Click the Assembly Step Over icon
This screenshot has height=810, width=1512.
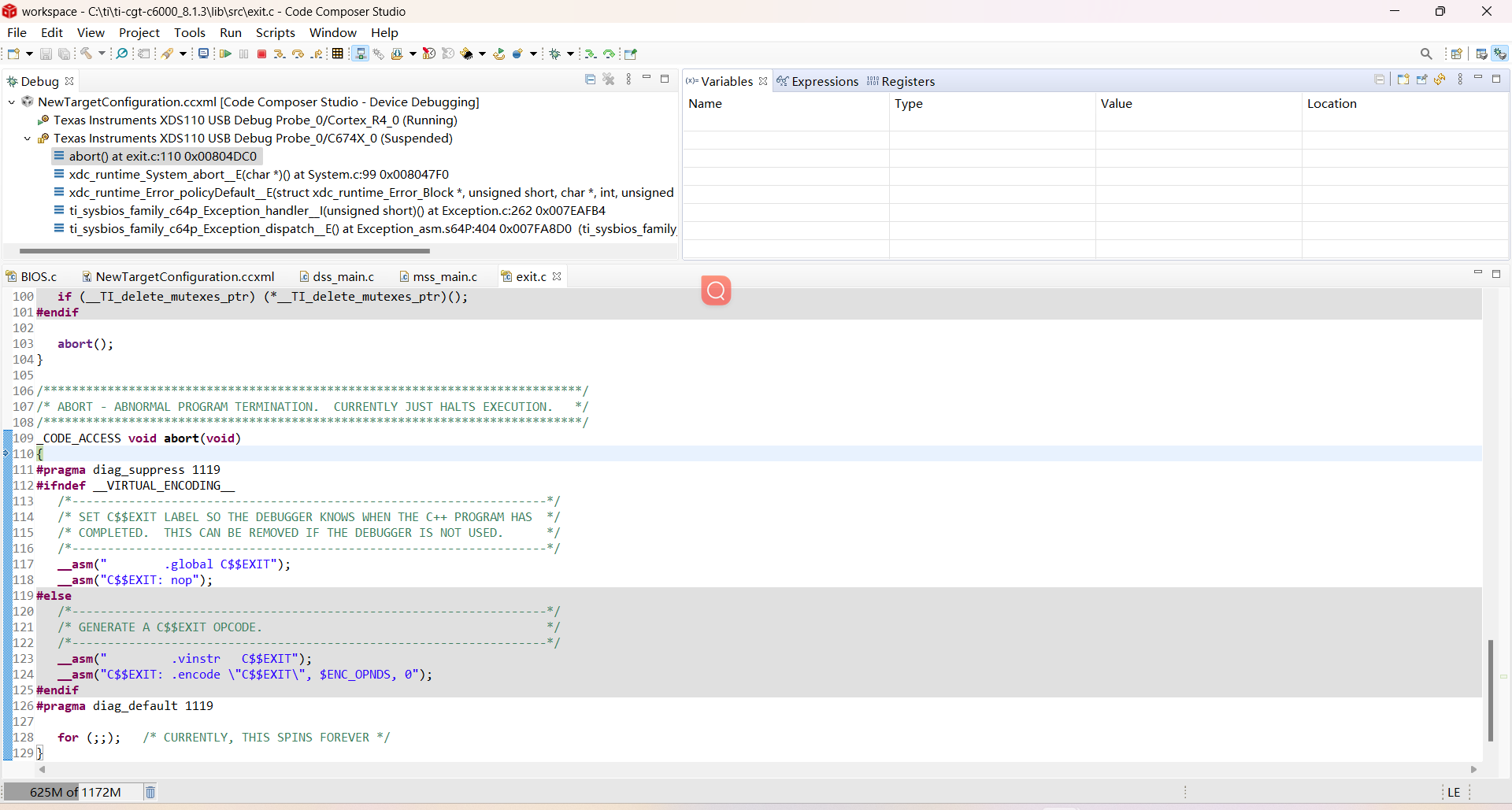tap(610, 54)
